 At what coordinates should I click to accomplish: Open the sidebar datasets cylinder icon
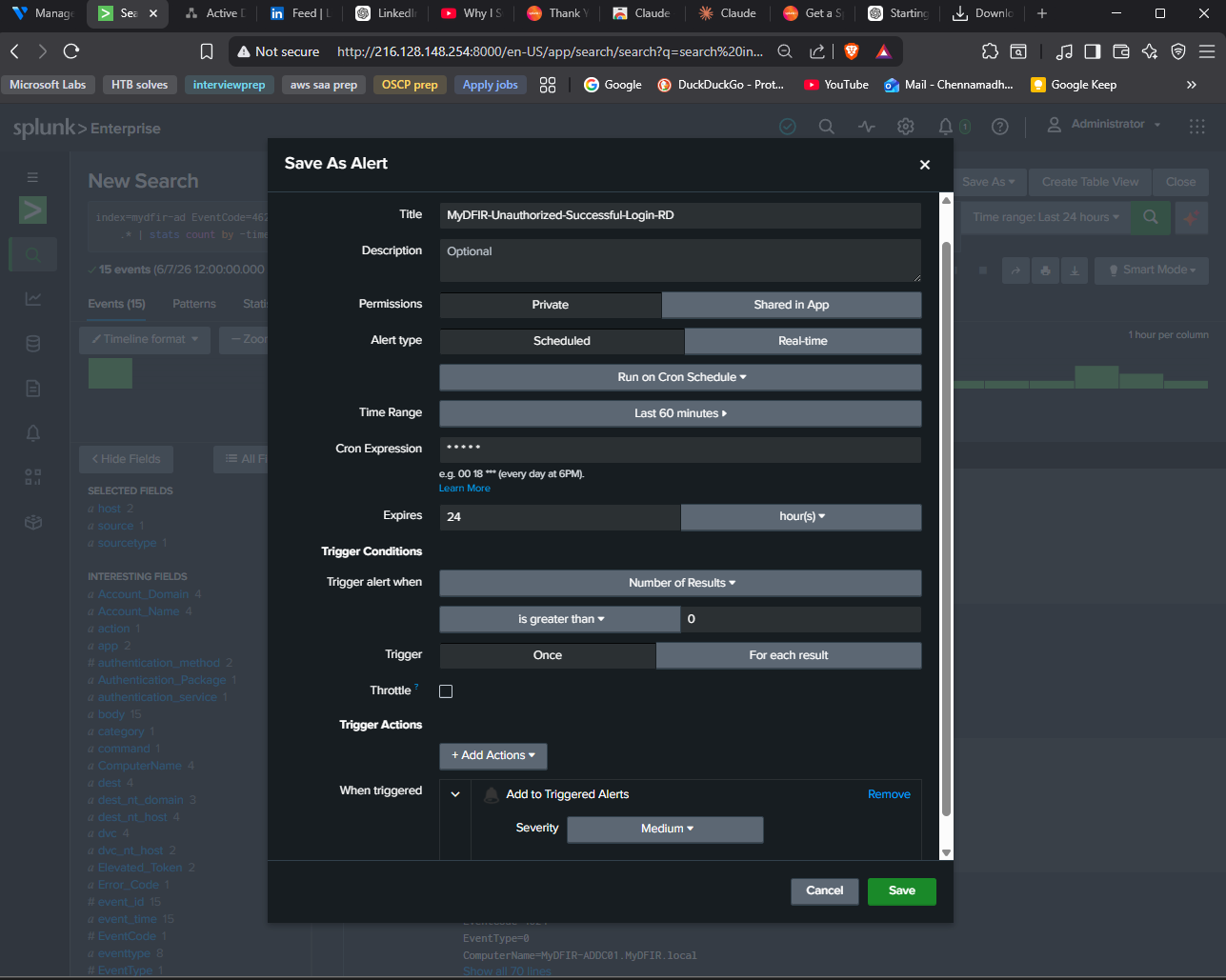pos(33,344)
